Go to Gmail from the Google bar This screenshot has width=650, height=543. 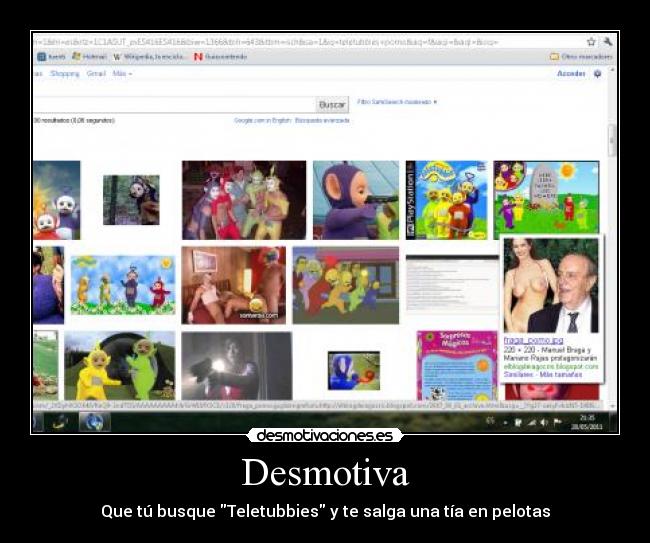96,73
